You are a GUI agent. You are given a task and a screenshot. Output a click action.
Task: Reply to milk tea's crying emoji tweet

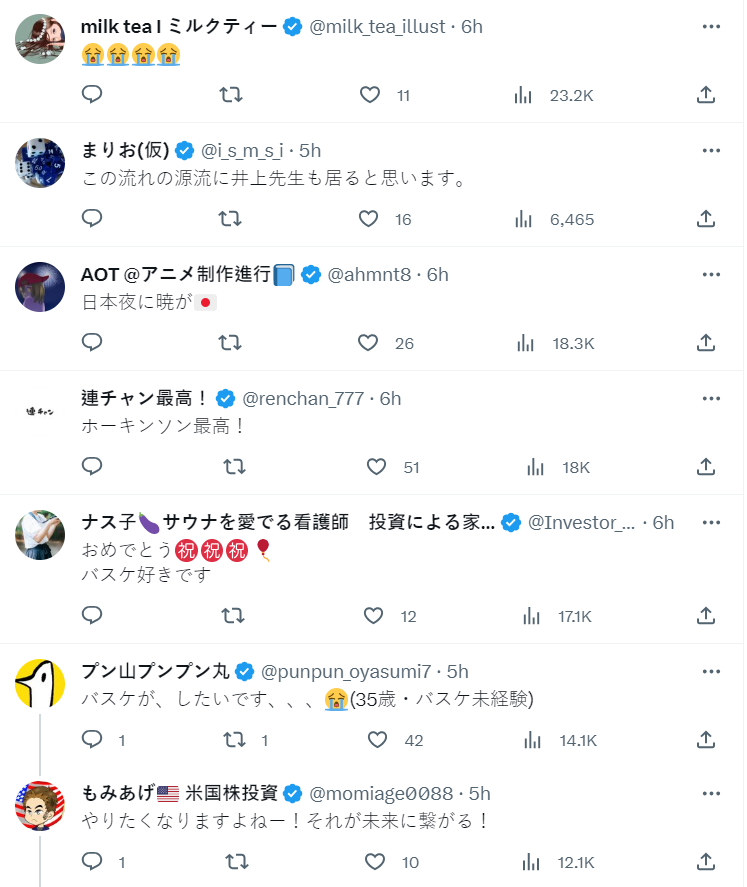pos(92,95)
